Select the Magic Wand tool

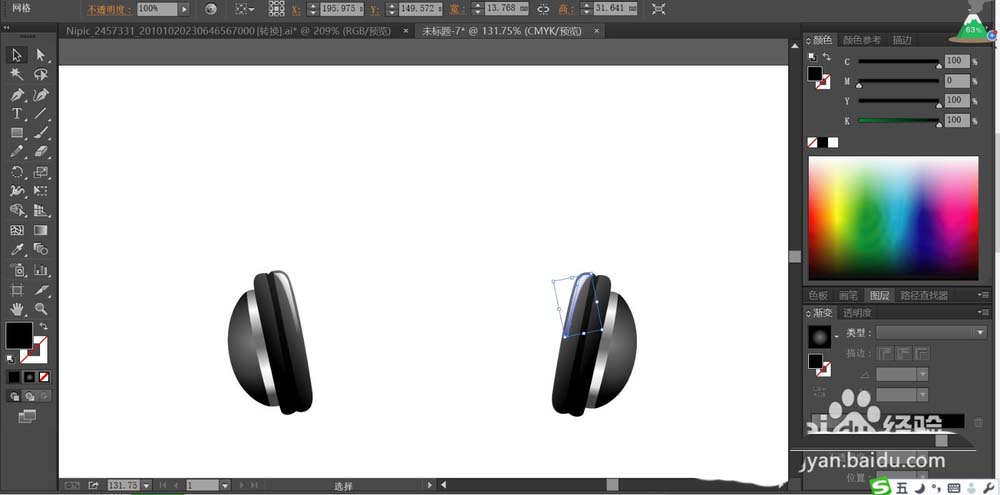pos(17,75)
